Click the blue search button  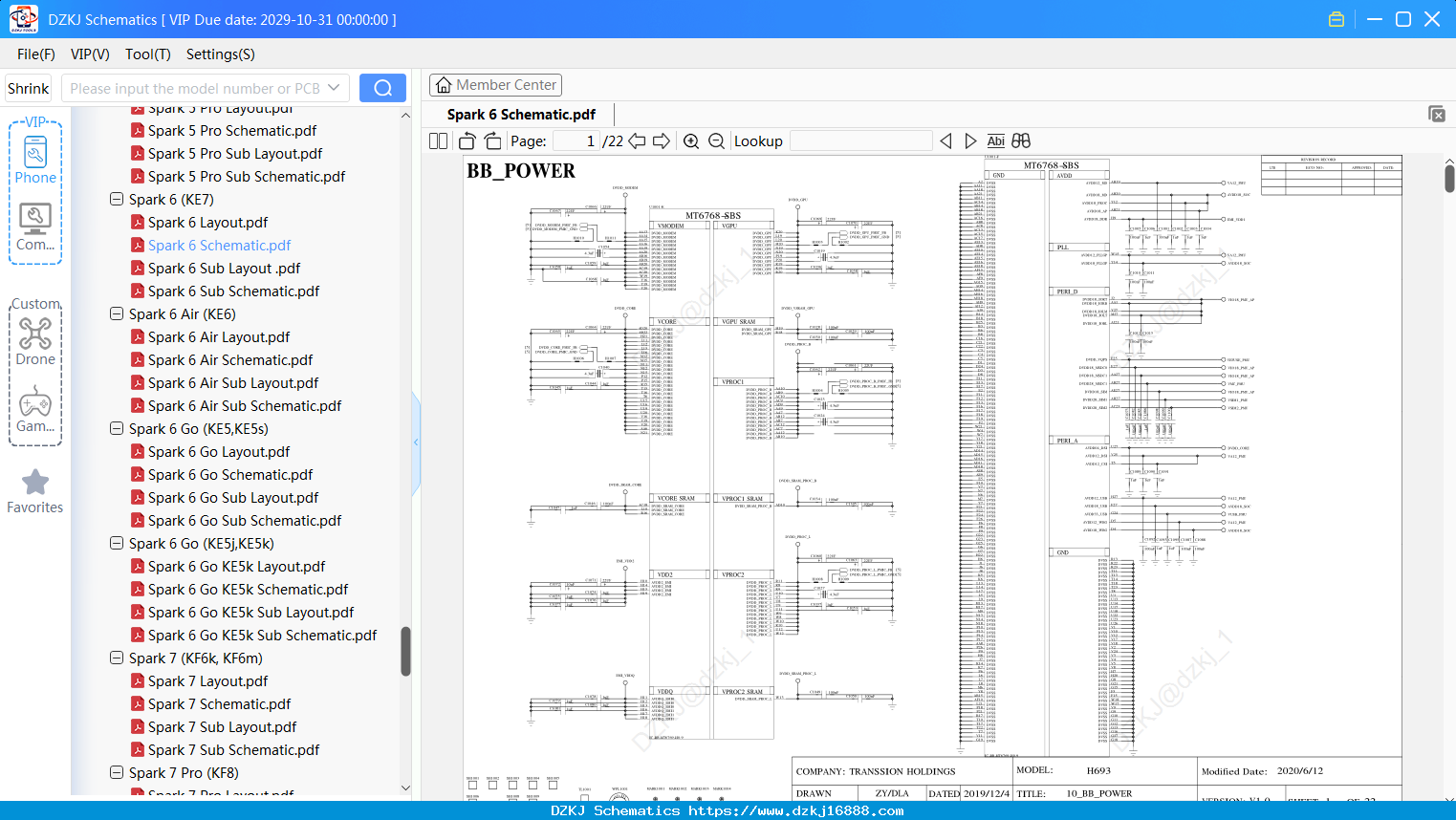click(x=382, y=88)
